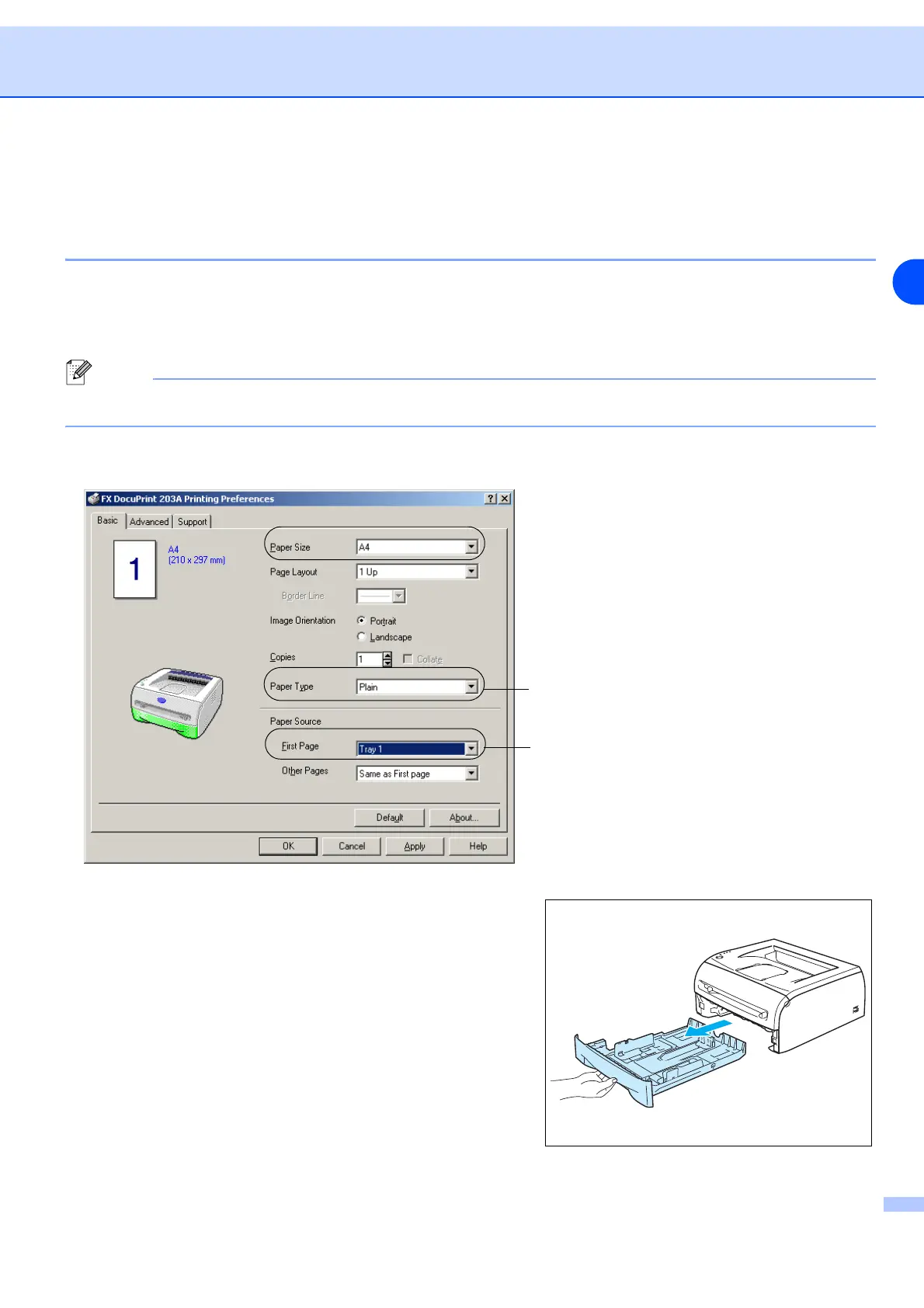This screenshot has width=924, height=1308.
Task: Open the Paper Type dropdown showing Plain
Action: [417, 687]
